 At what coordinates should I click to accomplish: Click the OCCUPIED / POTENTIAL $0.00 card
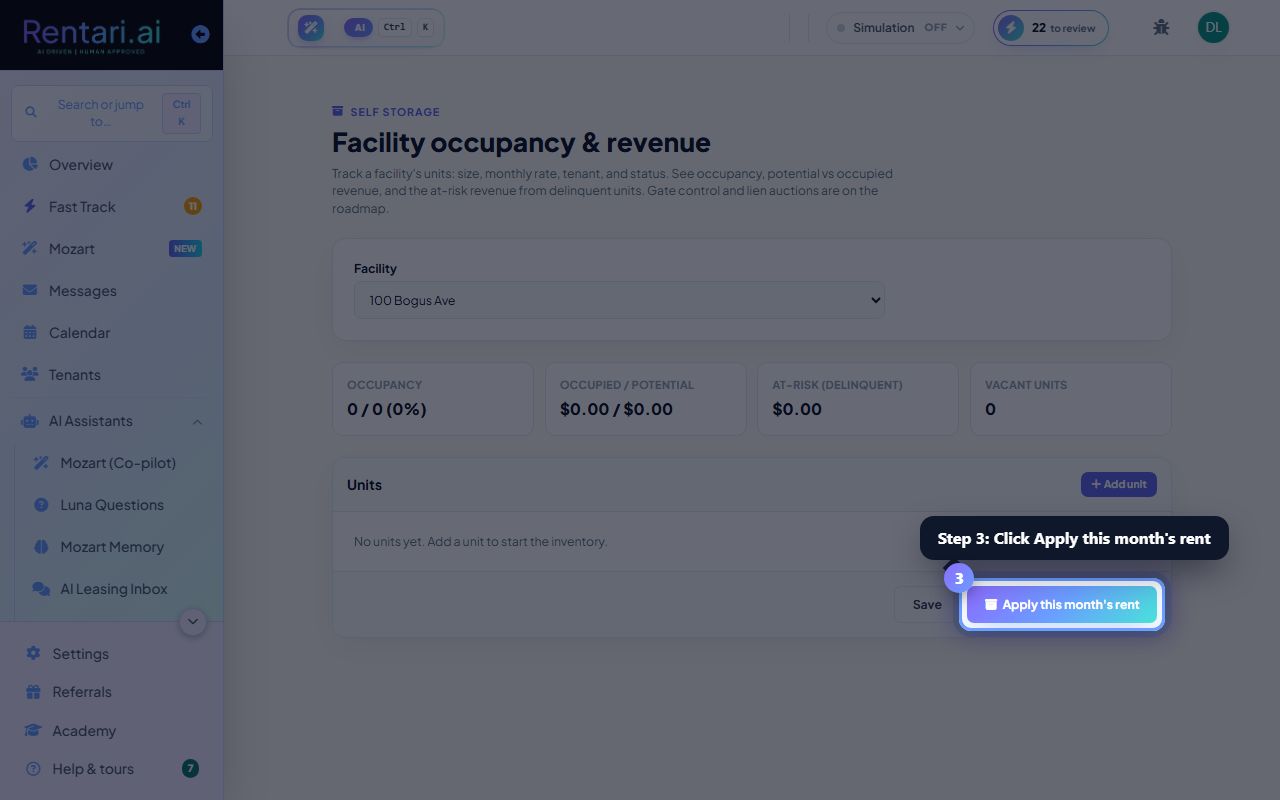646,399
